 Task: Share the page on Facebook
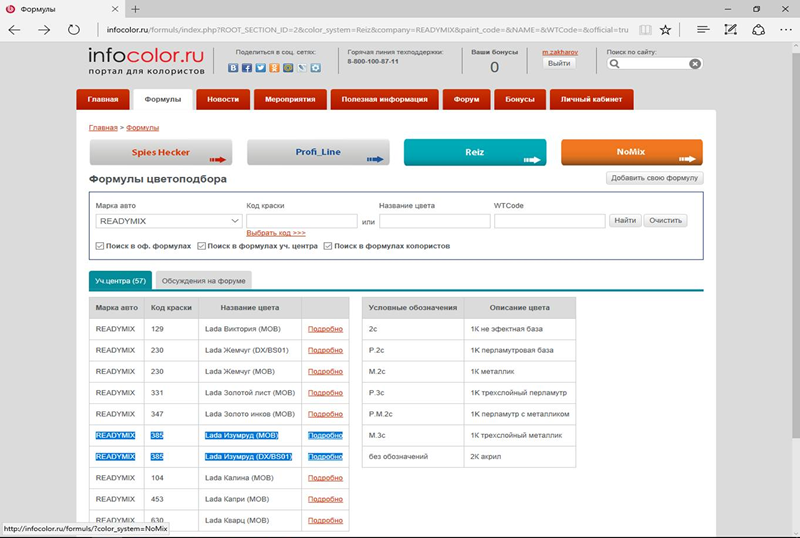click(x=246, y=67)
